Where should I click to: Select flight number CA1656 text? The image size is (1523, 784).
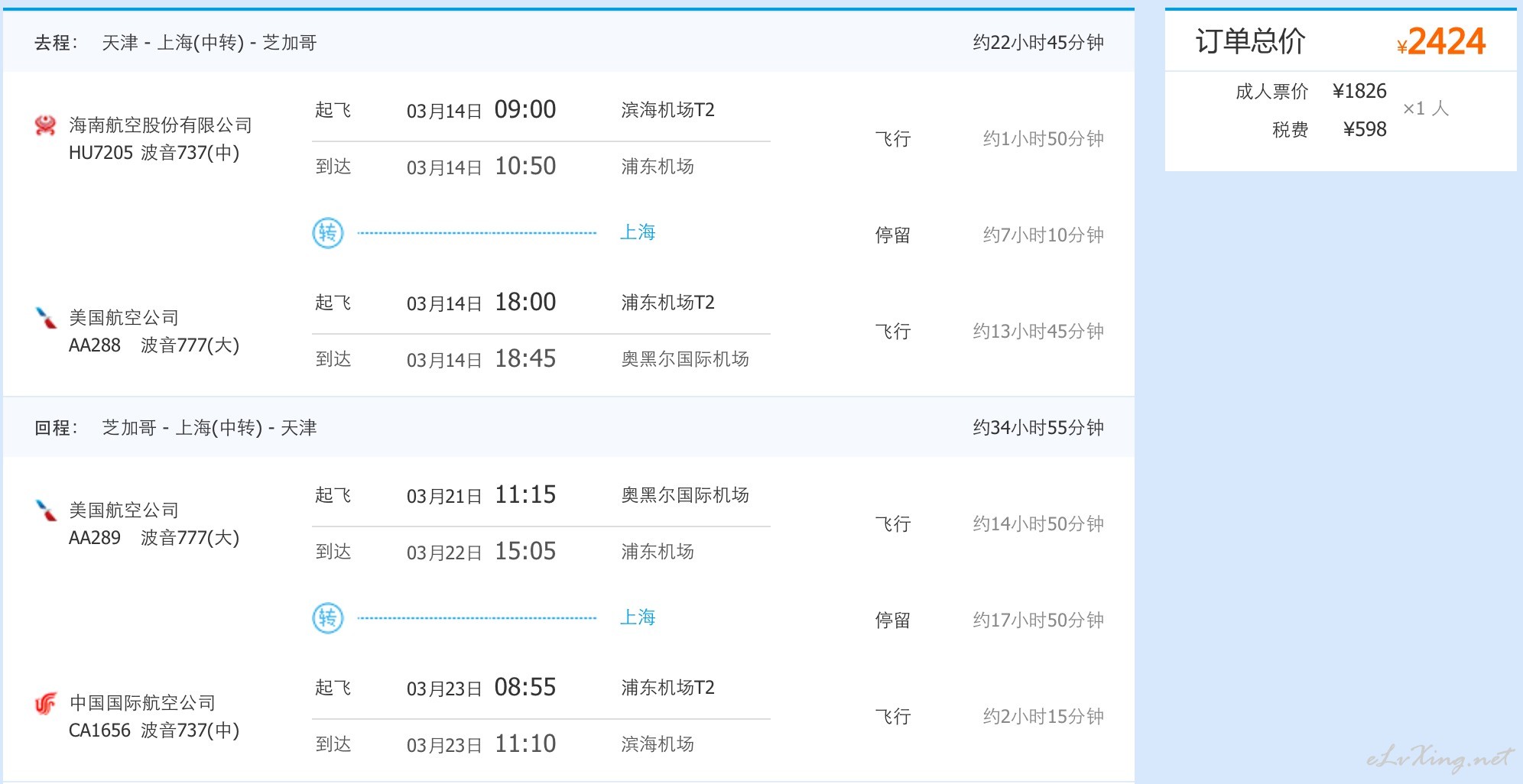coord(99,731)
